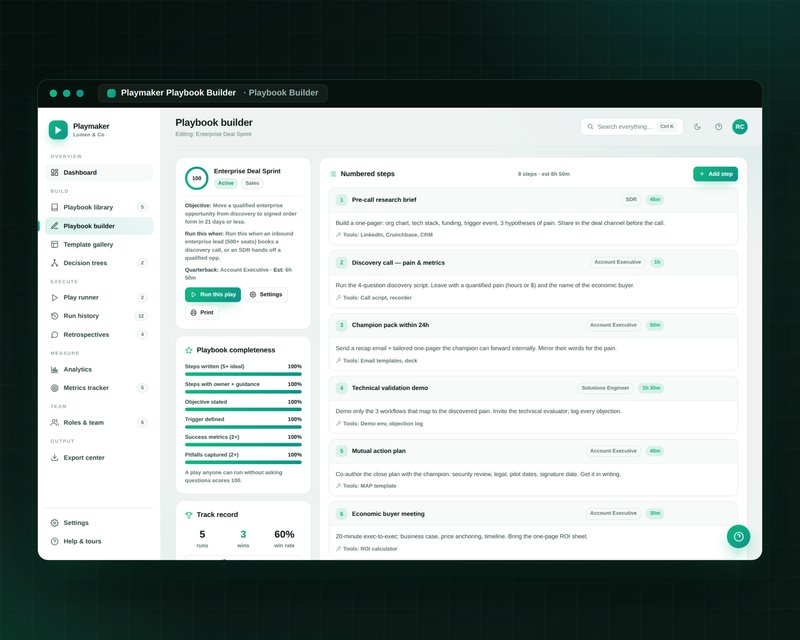Open Playbook library in sidebar
Viewport: 800px width, 640px height.
click(99, 207)
